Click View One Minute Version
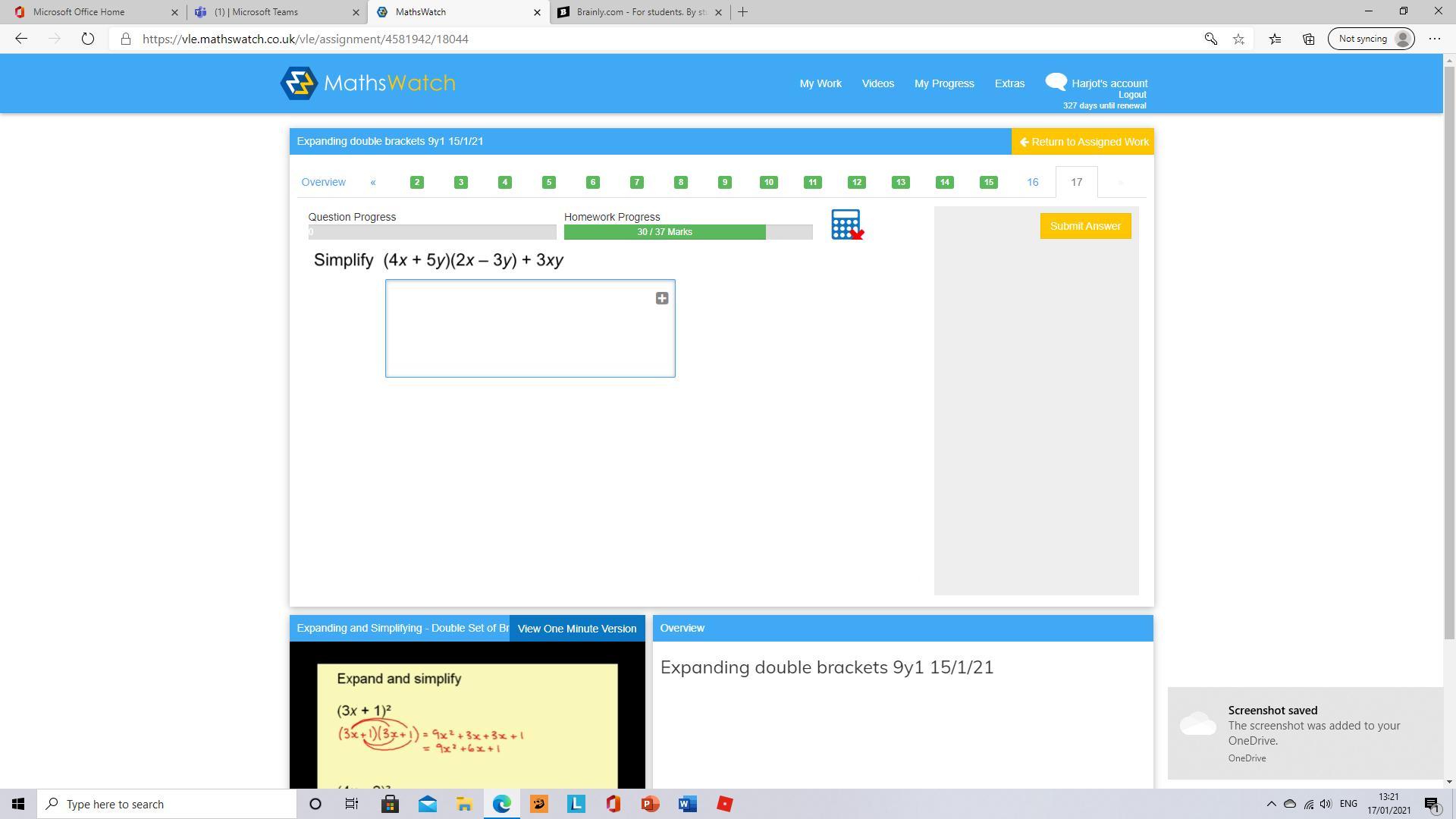Viewport: 1456px width, 819px height. [576, 629]
